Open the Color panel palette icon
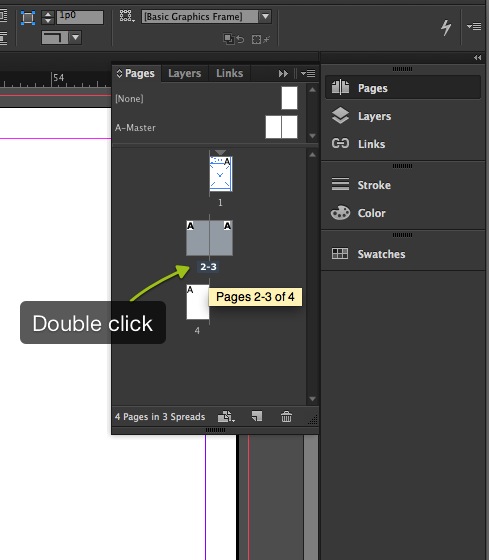 pyautogui.click(x=340, y=213)
